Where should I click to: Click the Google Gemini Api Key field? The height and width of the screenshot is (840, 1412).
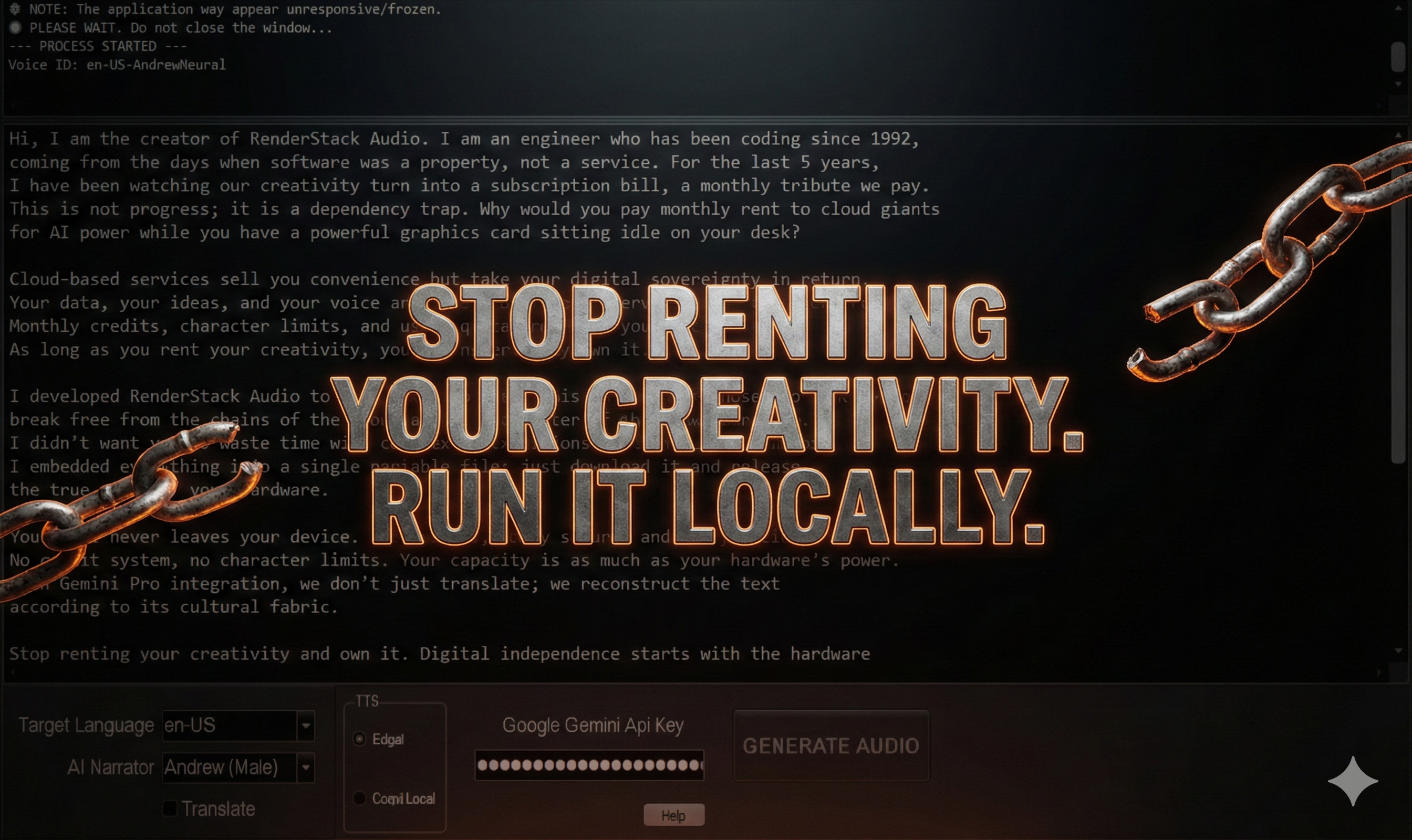[x=589, y=766]
